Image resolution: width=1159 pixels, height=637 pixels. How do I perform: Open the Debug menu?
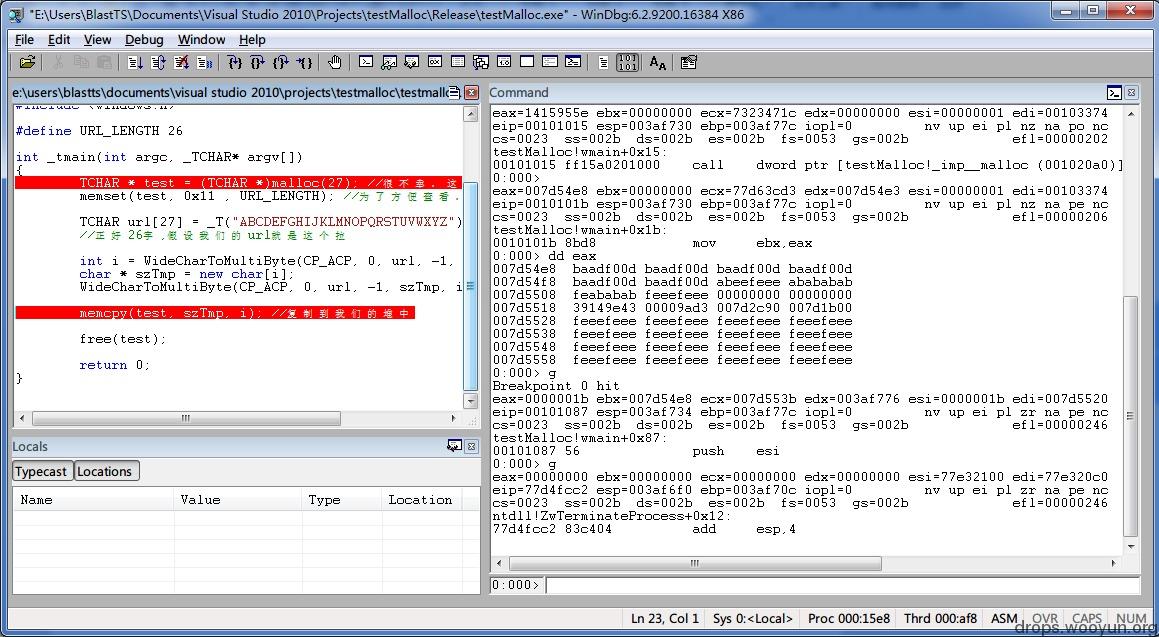(144, 39)
